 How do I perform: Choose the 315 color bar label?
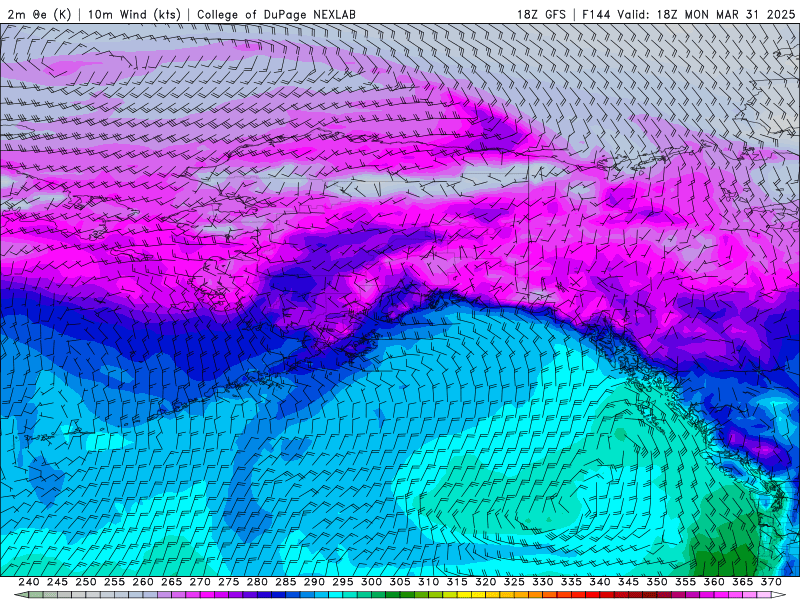(457, 582)
